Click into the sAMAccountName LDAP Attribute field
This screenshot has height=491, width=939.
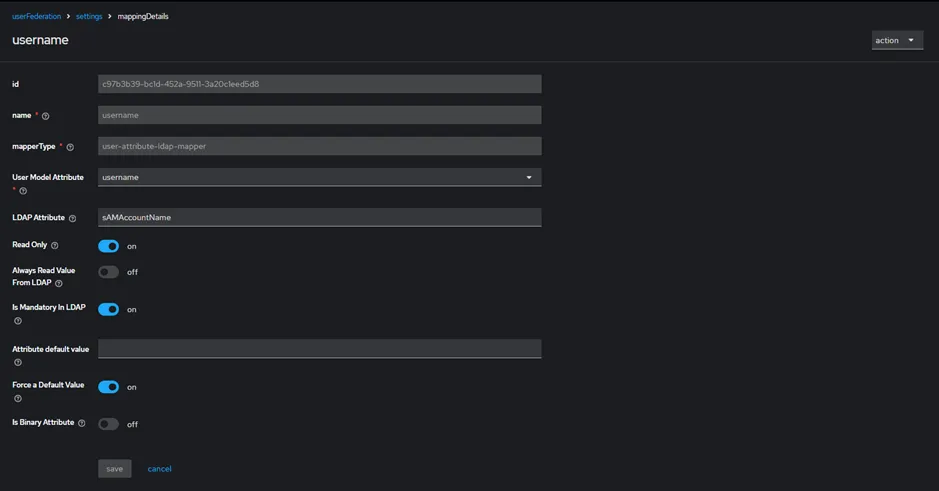tap(320, 217)
